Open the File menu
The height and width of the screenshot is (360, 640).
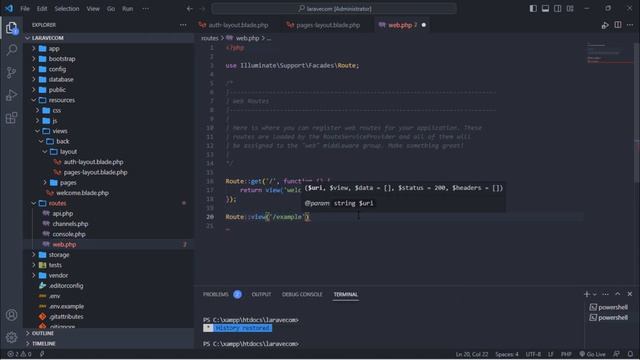pyautogui.click(x=25, y=9)
